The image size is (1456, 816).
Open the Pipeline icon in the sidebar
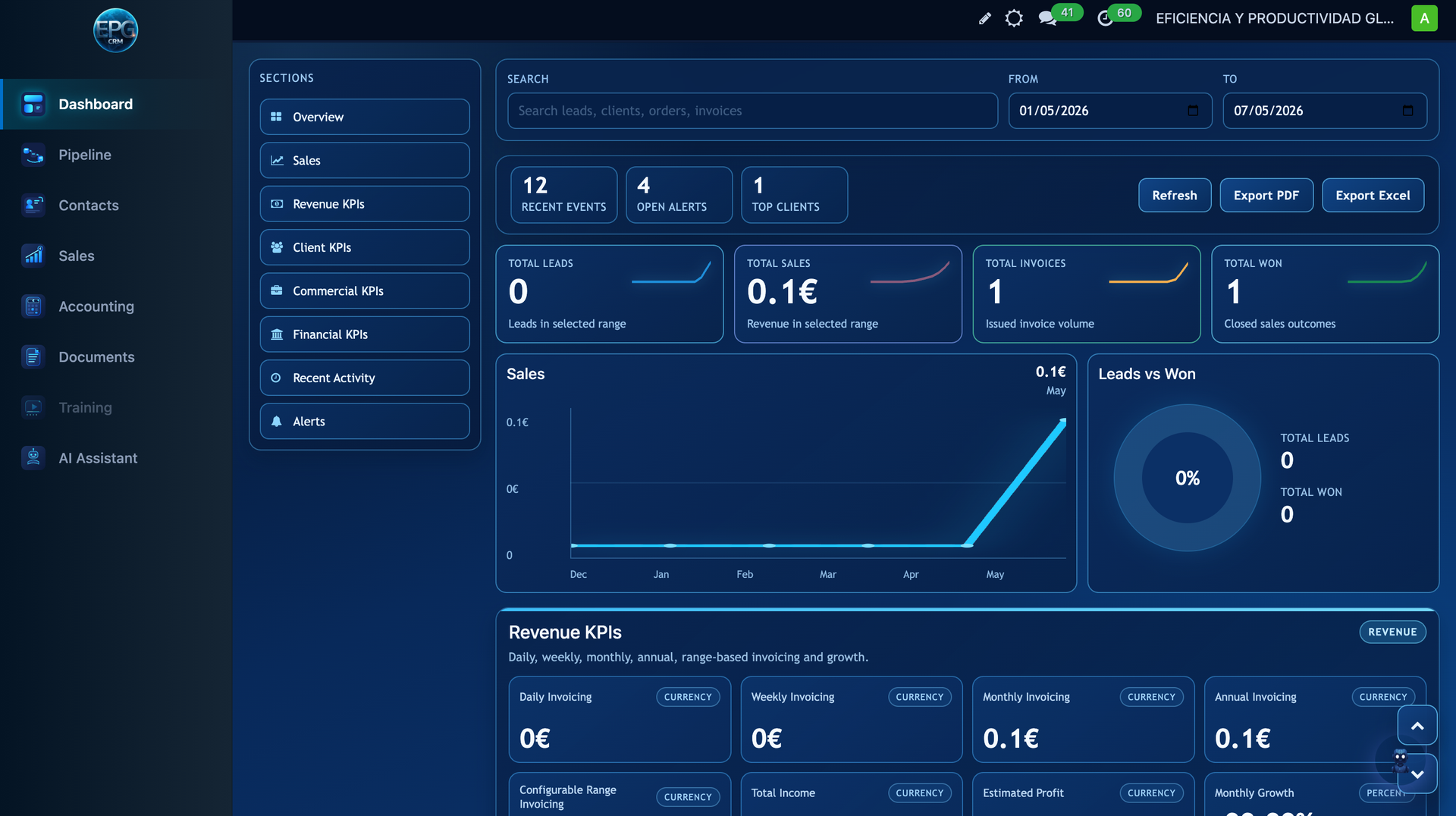coord(33,155)
